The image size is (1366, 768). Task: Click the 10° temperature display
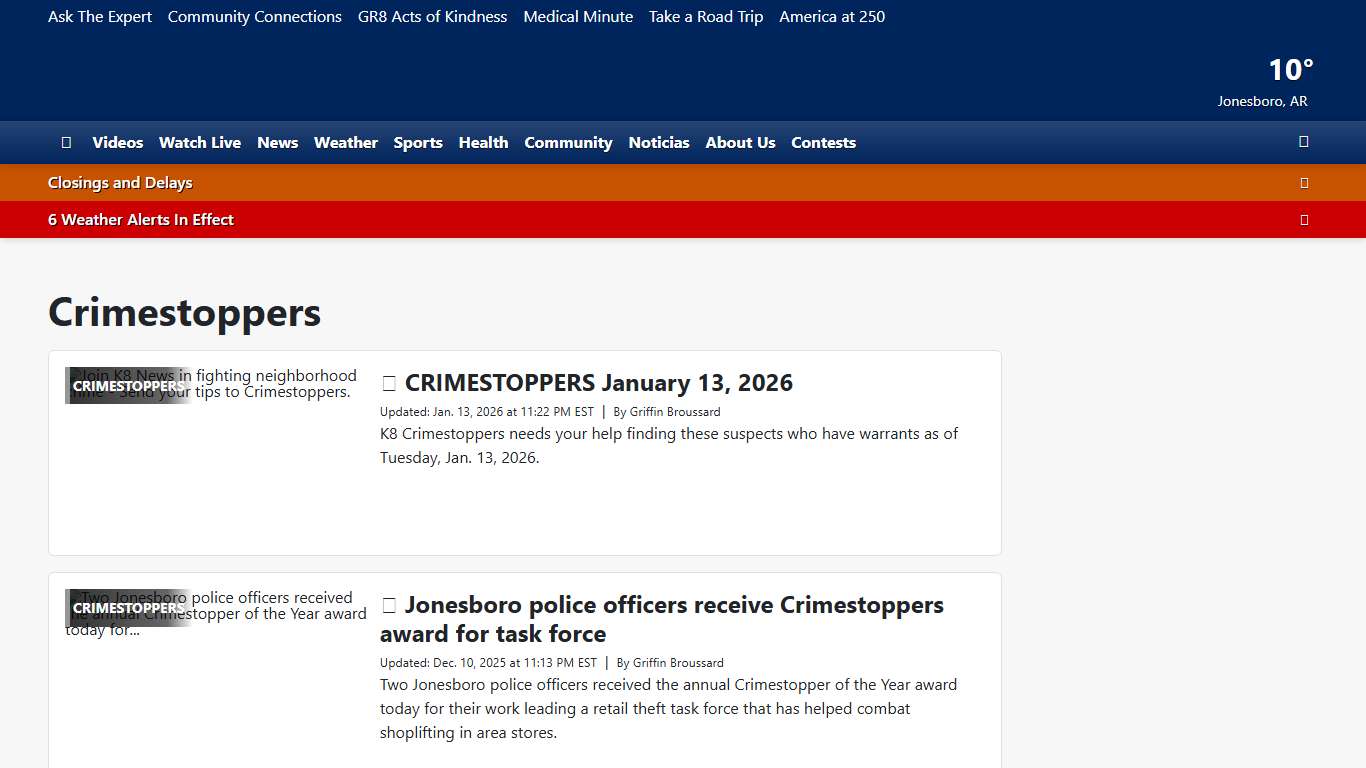[x=1289, y=69]
